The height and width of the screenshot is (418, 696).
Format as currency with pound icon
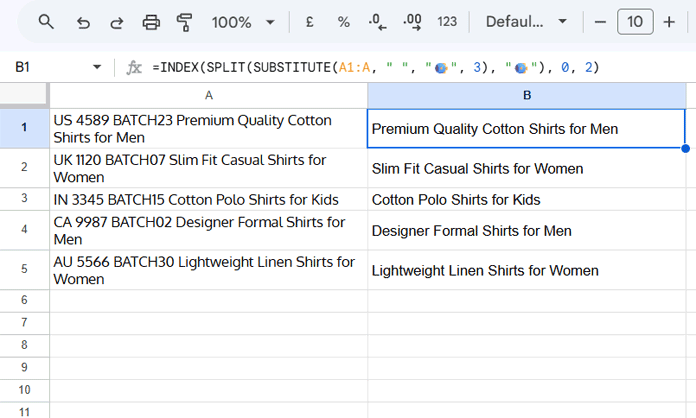pos(309,22)
